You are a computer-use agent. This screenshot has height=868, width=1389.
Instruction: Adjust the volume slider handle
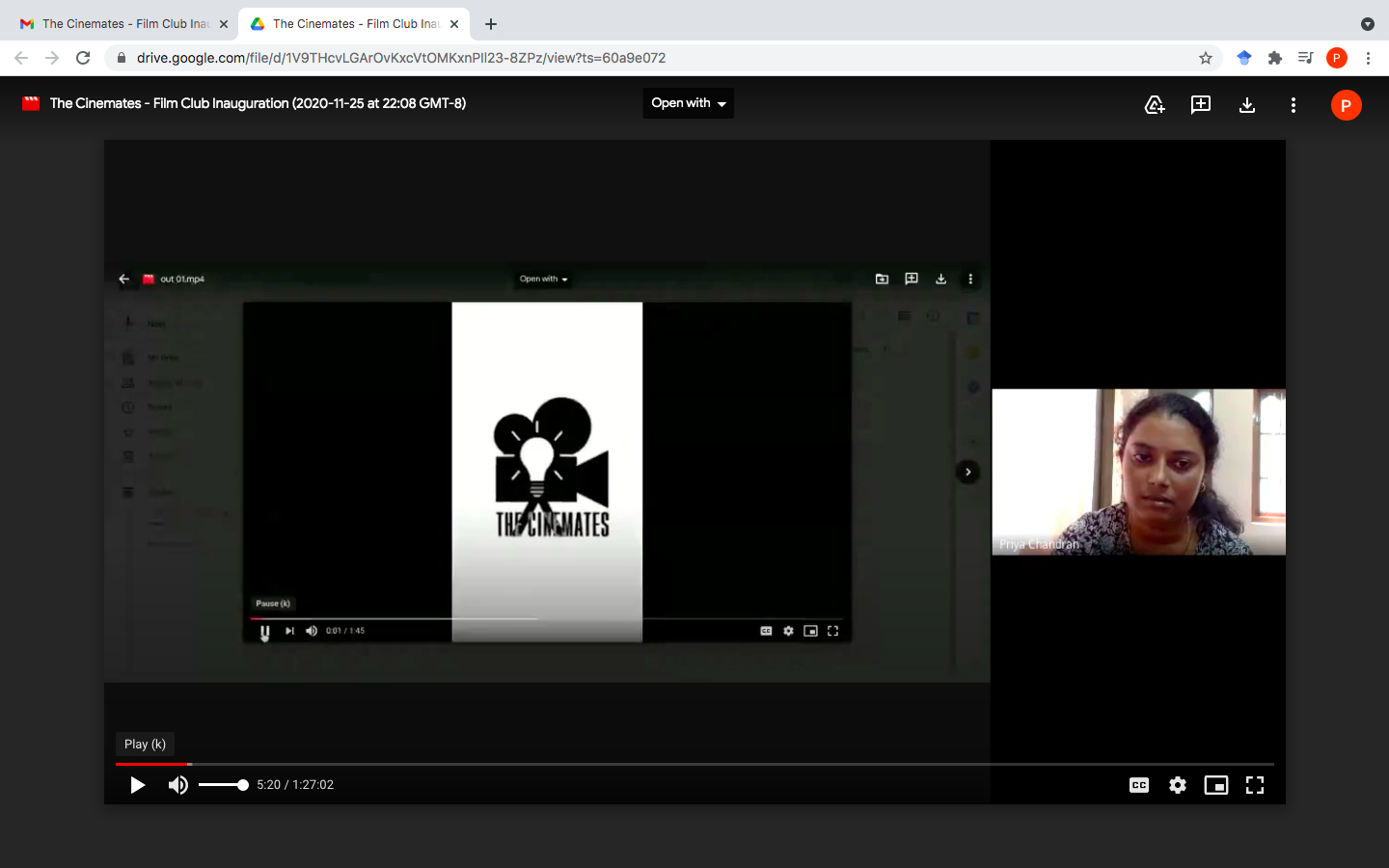[243, 785]
